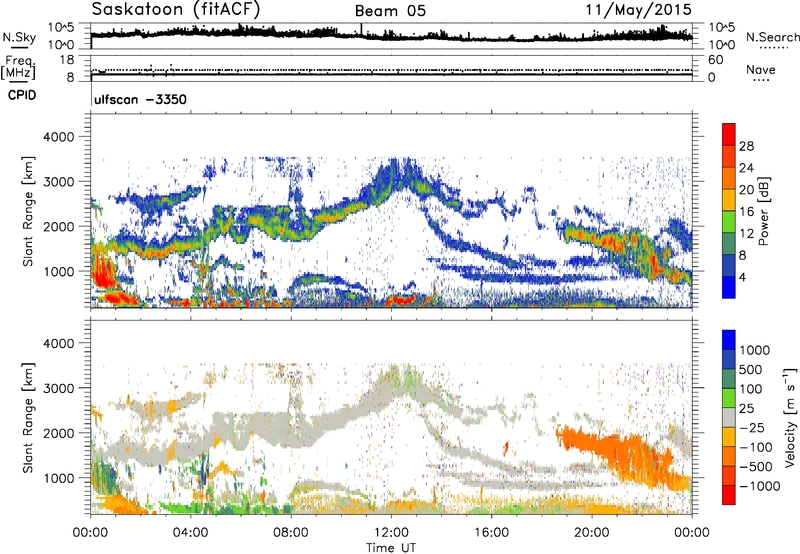Click the 'CPID' label
The height and width of the screenshot is (554, 800).
22,95
